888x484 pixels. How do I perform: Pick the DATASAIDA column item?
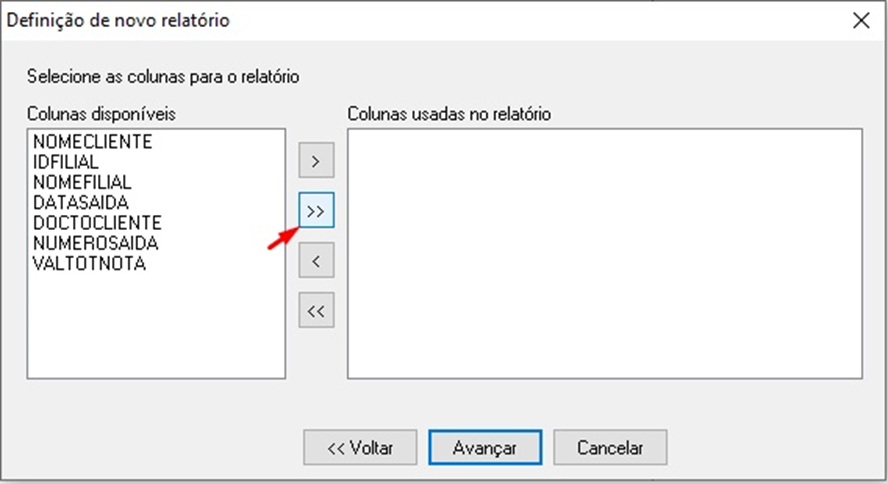click(80, 203)
